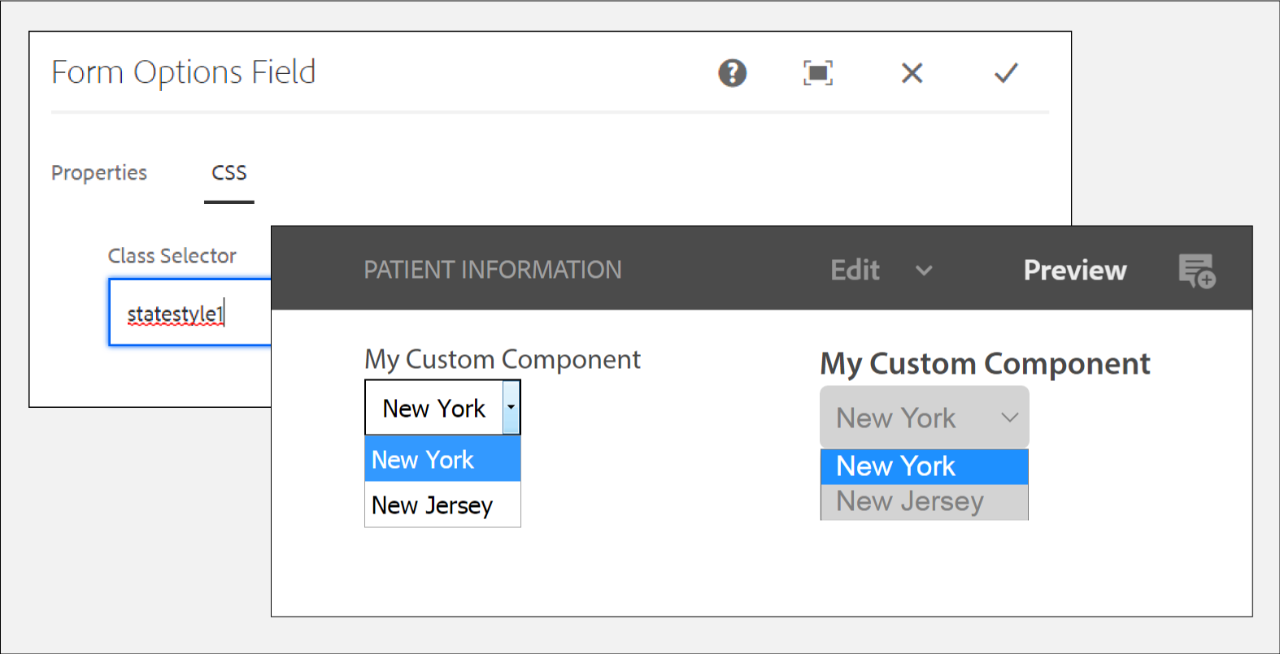Screen dimensions: 1280x654
Task: Switch to the Properties tab
Action: click(99, 173)
